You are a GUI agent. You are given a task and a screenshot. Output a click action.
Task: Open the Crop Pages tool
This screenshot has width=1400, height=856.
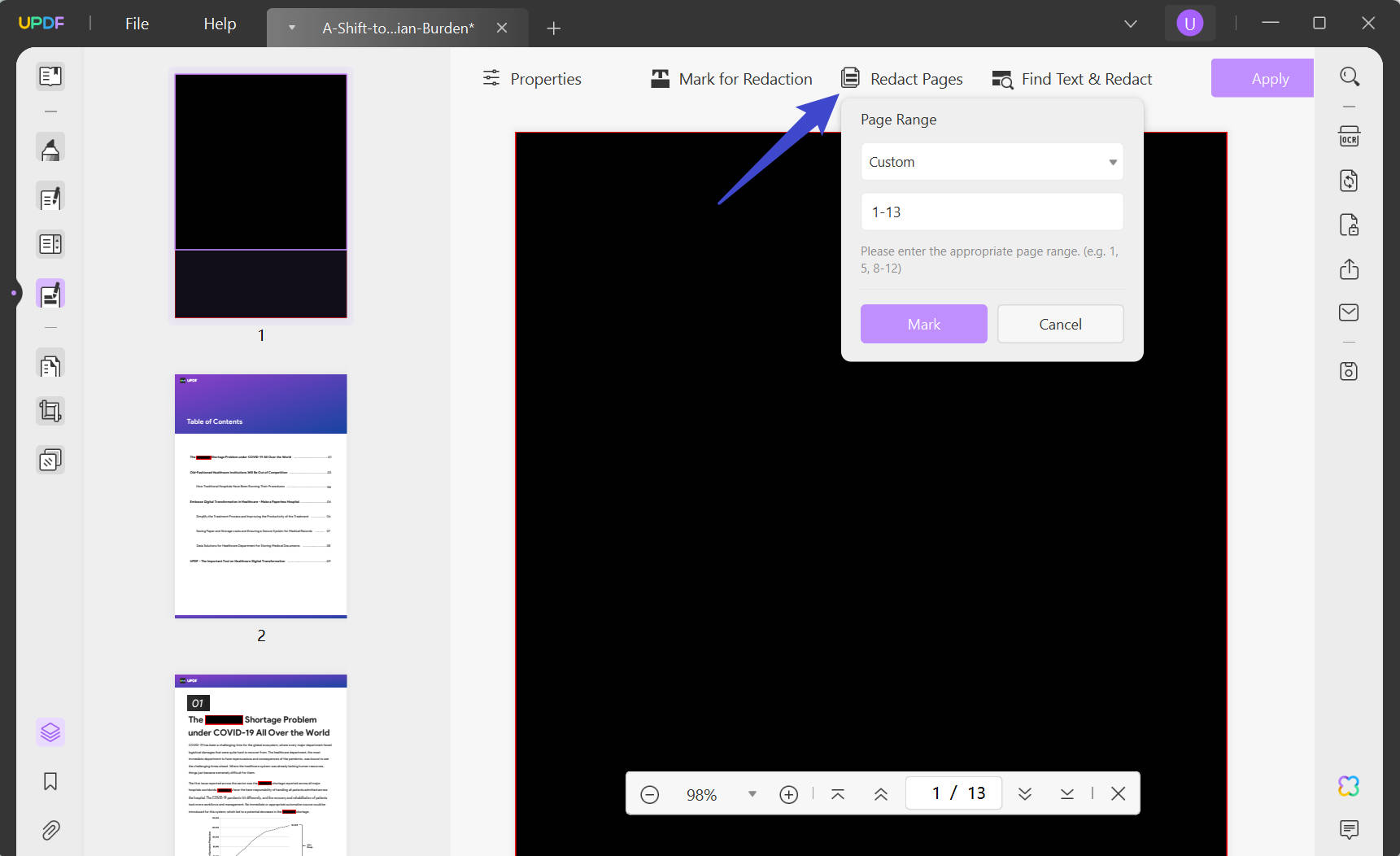(50, 410)
